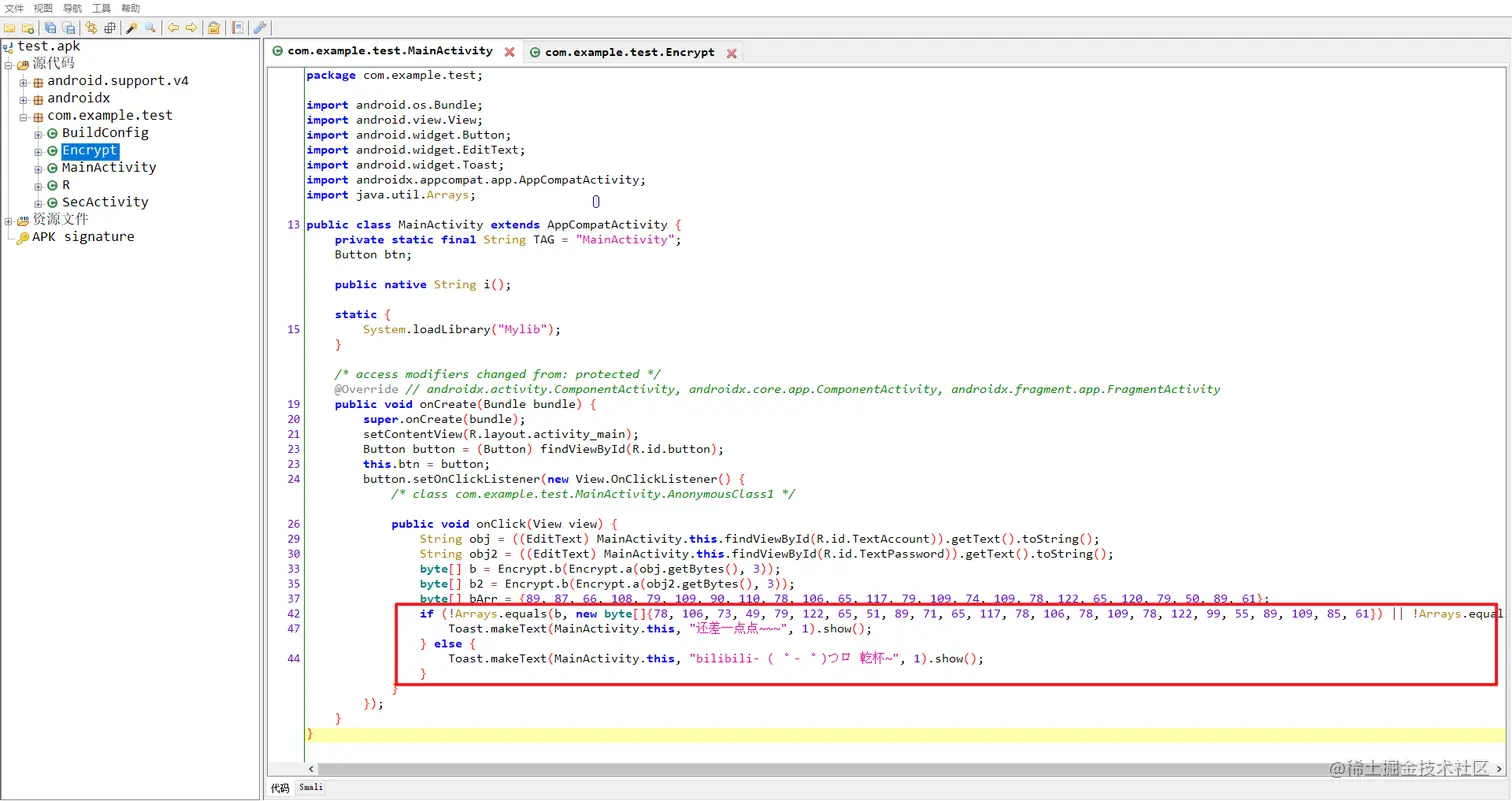Image resolution: width=1512 pixels, height=801 pixels.
Task: Switch to the 代码 view tab at bottom
Action: point(280,788)
